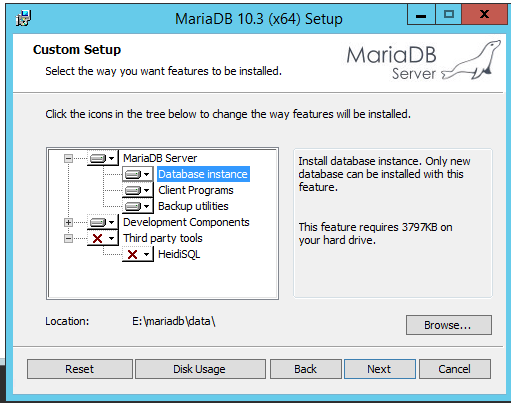Select the Client Programs tree item
Image resolution: width=511 pixels, height=403 pixels.
196,190
